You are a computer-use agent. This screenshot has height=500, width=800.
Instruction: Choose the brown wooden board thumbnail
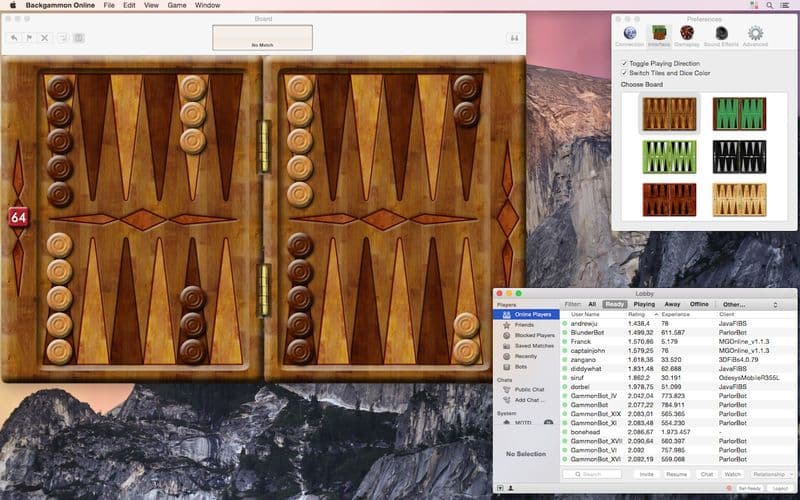[x=669, y=114]
